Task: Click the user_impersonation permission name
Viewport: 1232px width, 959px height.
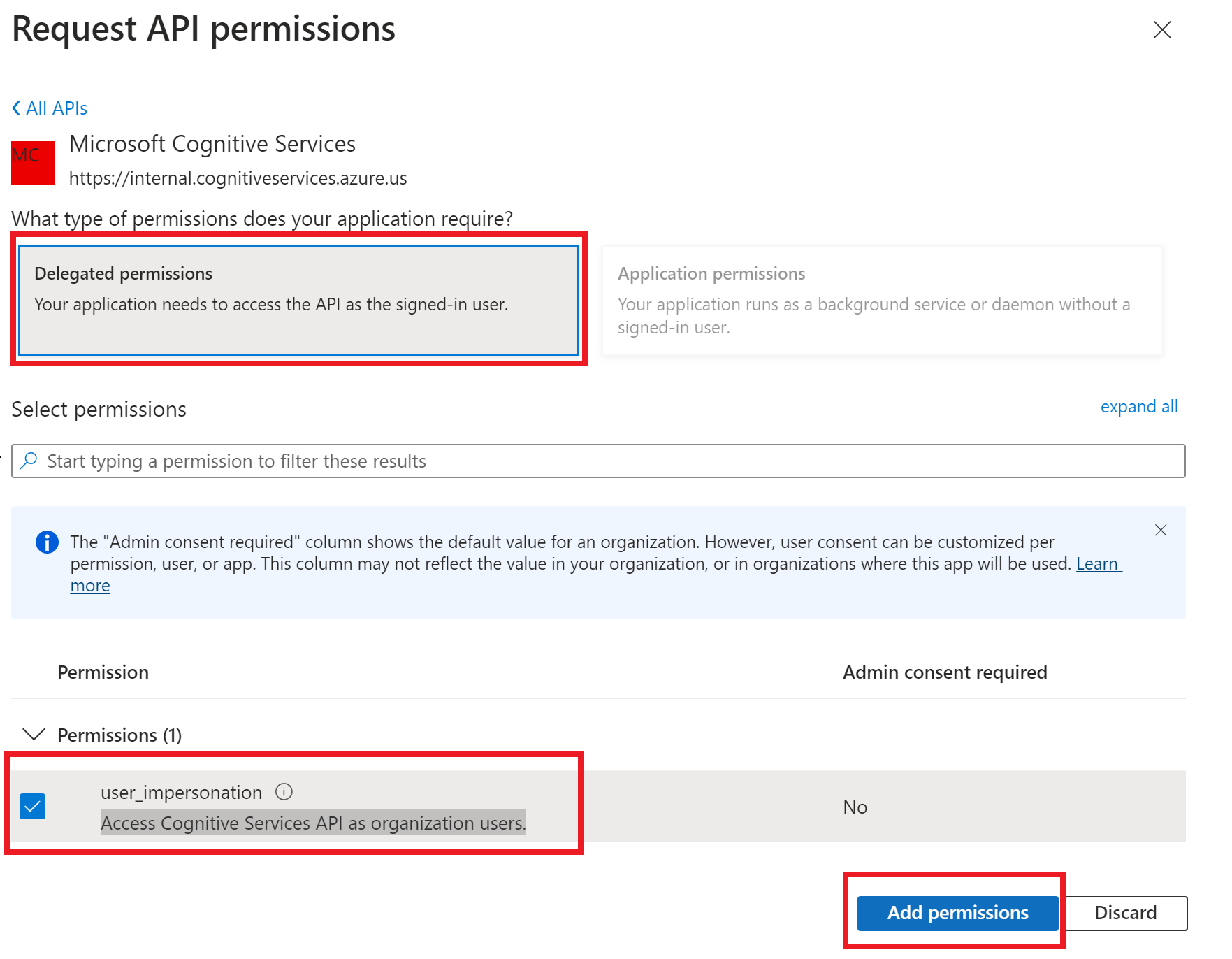Action: (x=181, y=793)
